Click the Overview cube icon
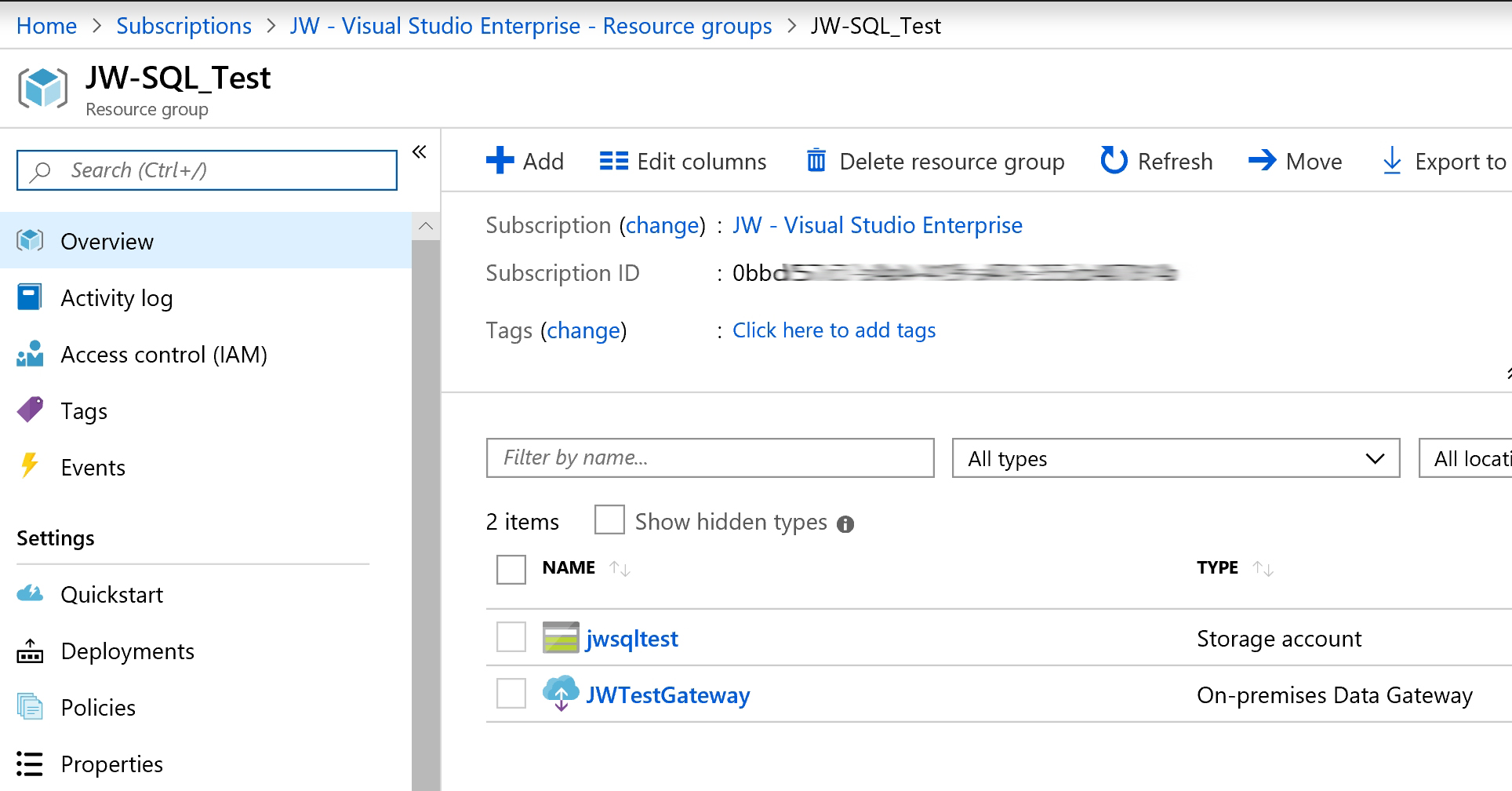This screenshot has height=791, width=1512. coord(30,240)
